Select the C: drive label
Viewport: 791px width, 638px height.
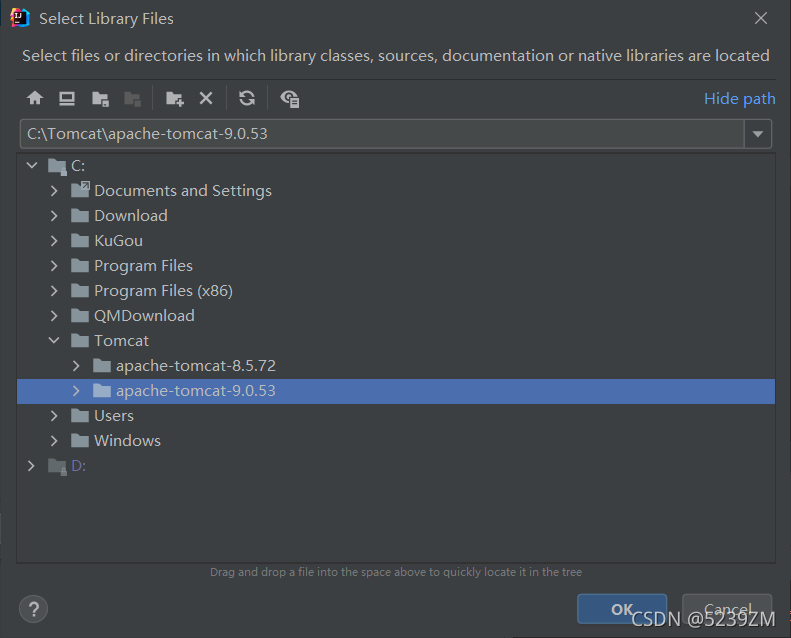(78, 166)
